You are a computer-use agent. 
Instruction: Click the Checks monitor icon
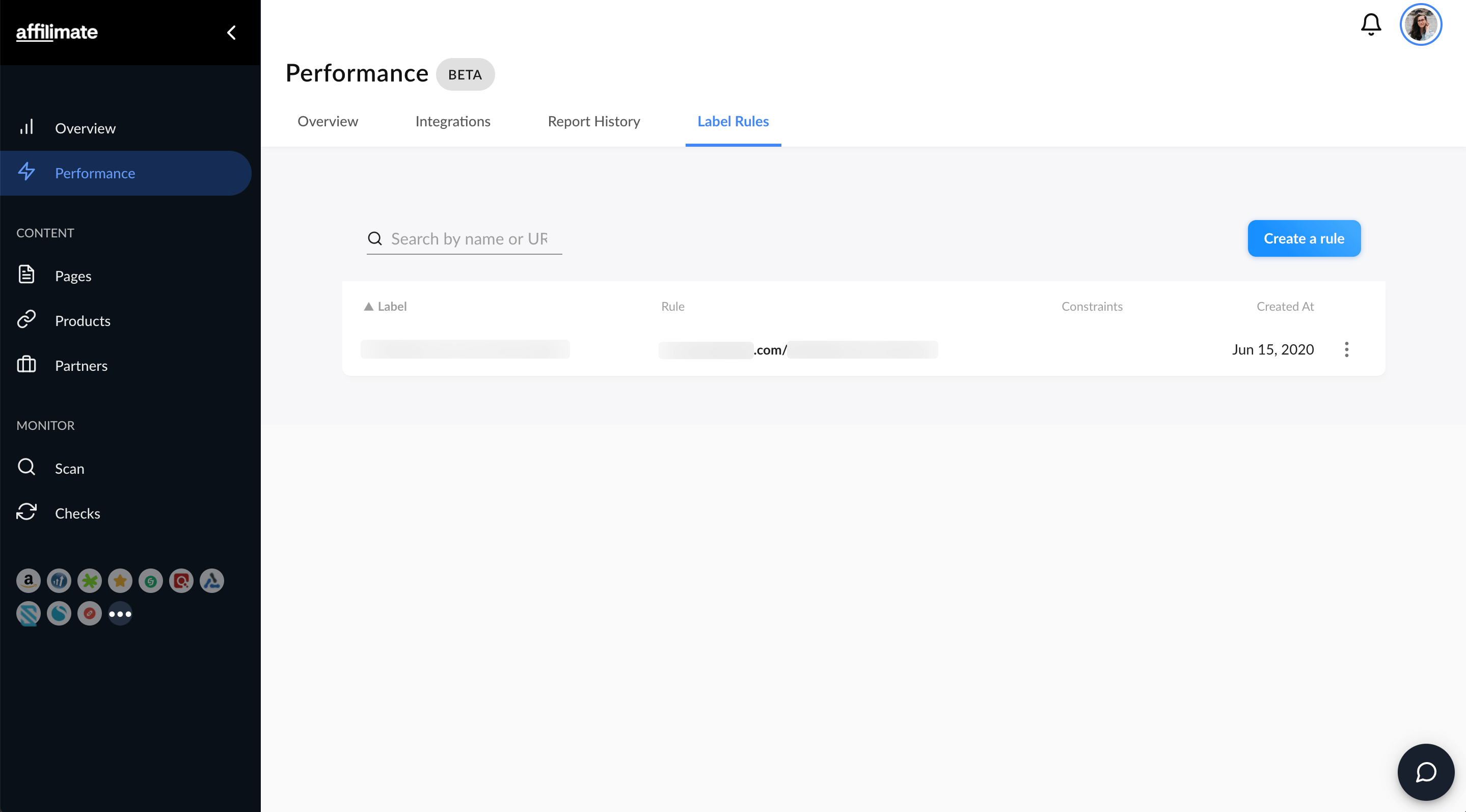(27, 513)
